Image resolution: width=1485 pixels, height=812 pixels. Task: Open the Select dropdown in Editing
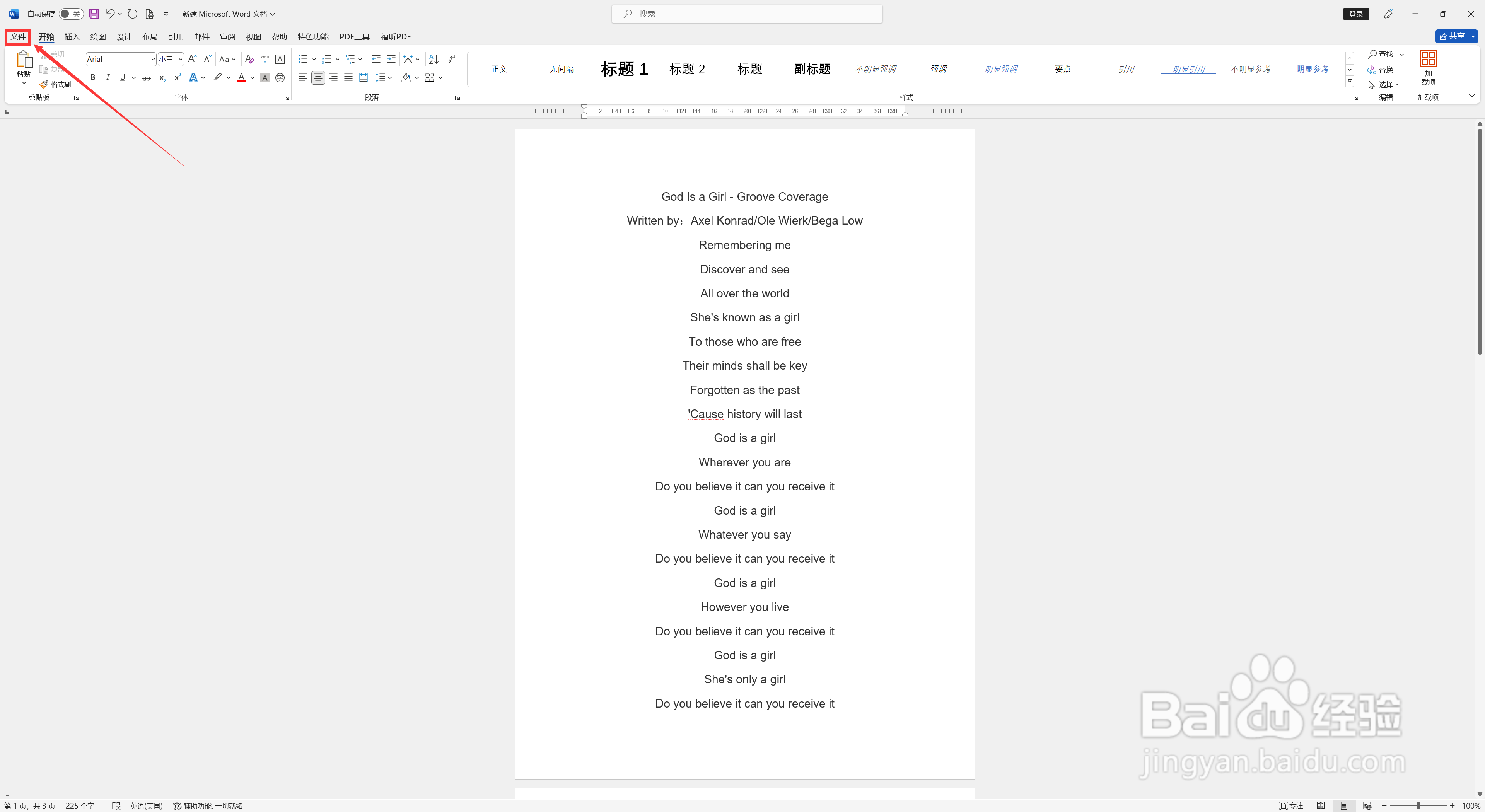pos(1384,84)
